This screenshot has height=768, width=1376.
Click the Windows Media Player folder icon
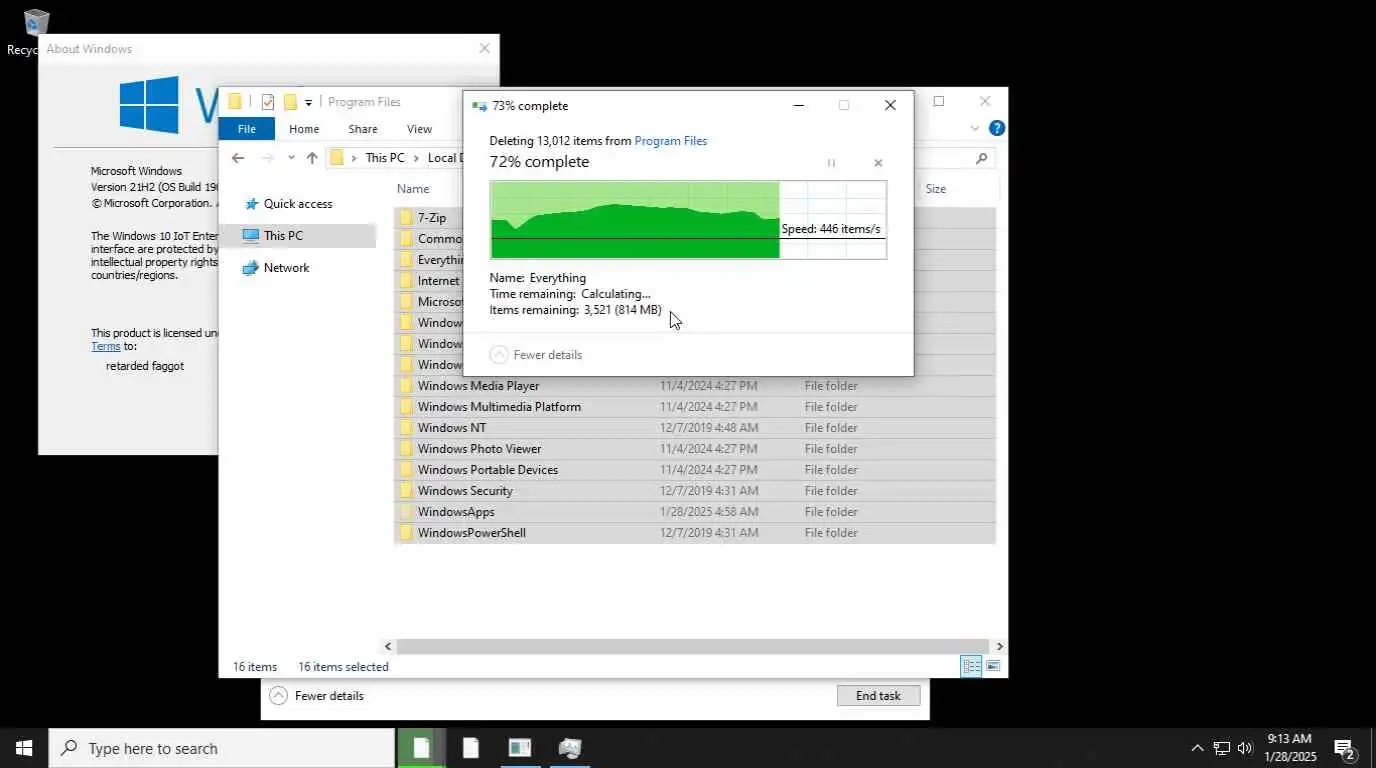[x=406, y=386]
